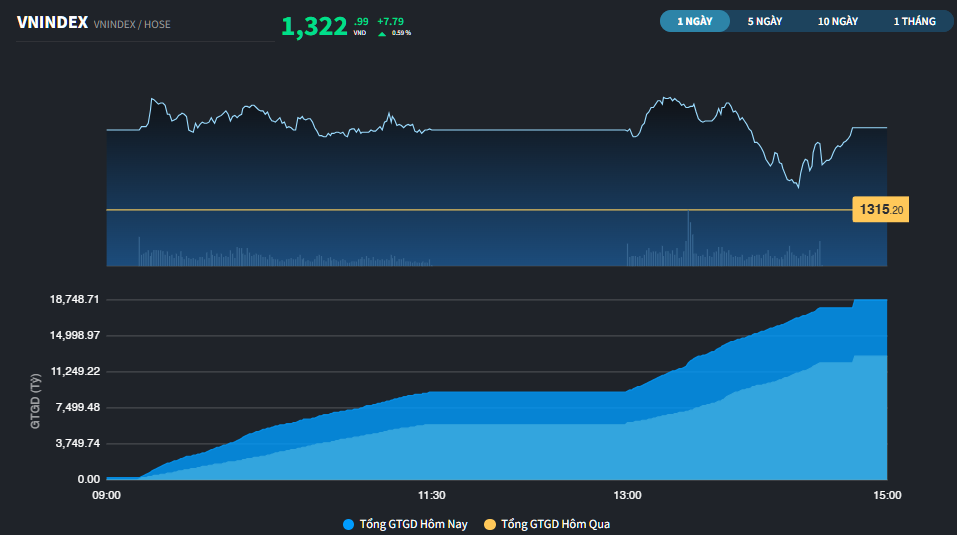Click the VNINDEX title heading

coord(52,23)
